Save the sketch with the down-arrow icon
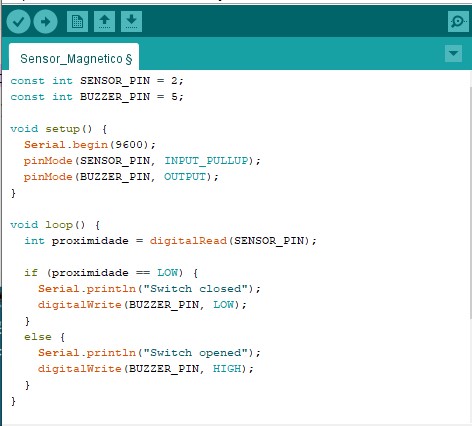 (131, 21)
